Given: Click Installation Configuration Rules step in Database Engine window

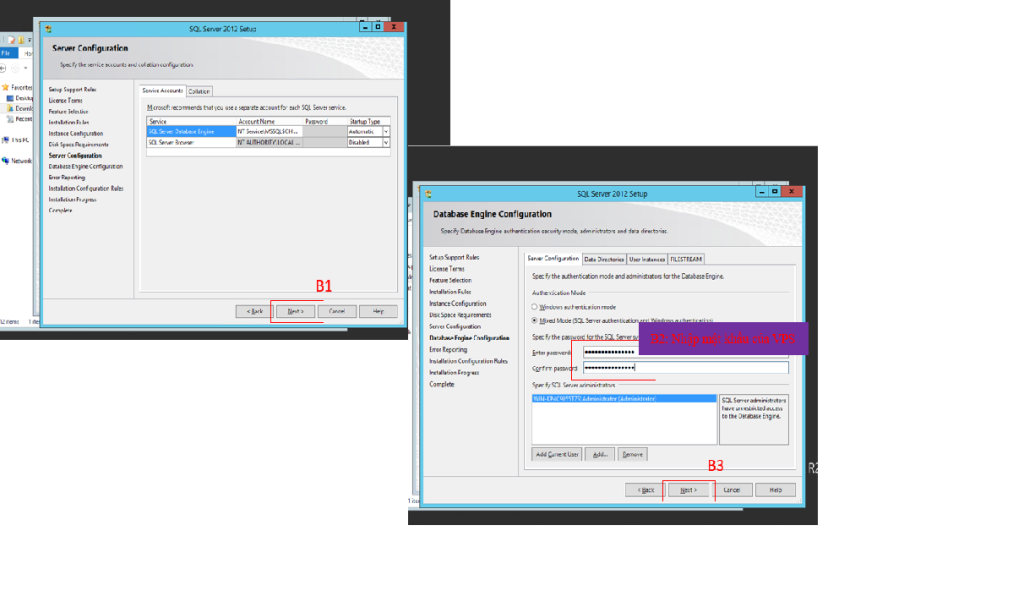Looking at the screenshot, I should 468,361.
